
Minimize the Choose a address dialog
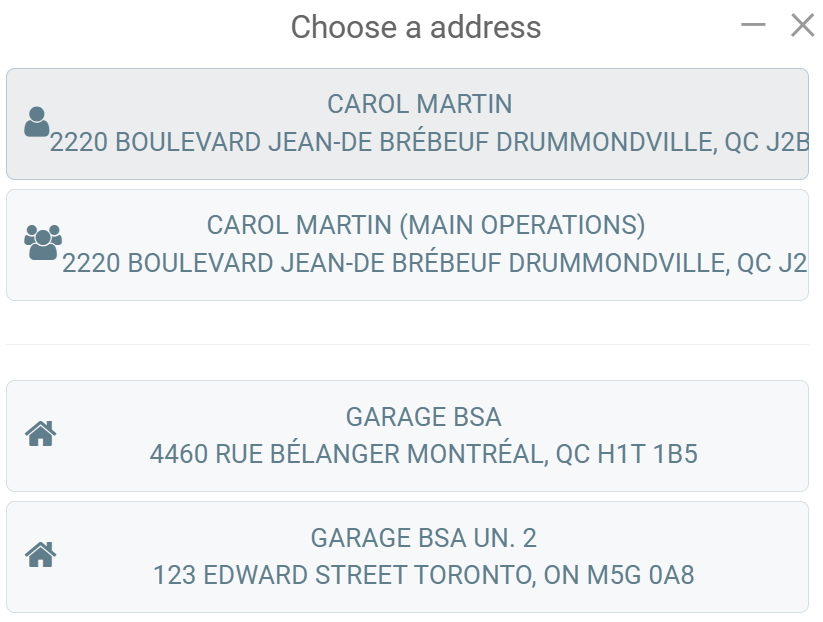pyautogui.click(x=753, y=25)
